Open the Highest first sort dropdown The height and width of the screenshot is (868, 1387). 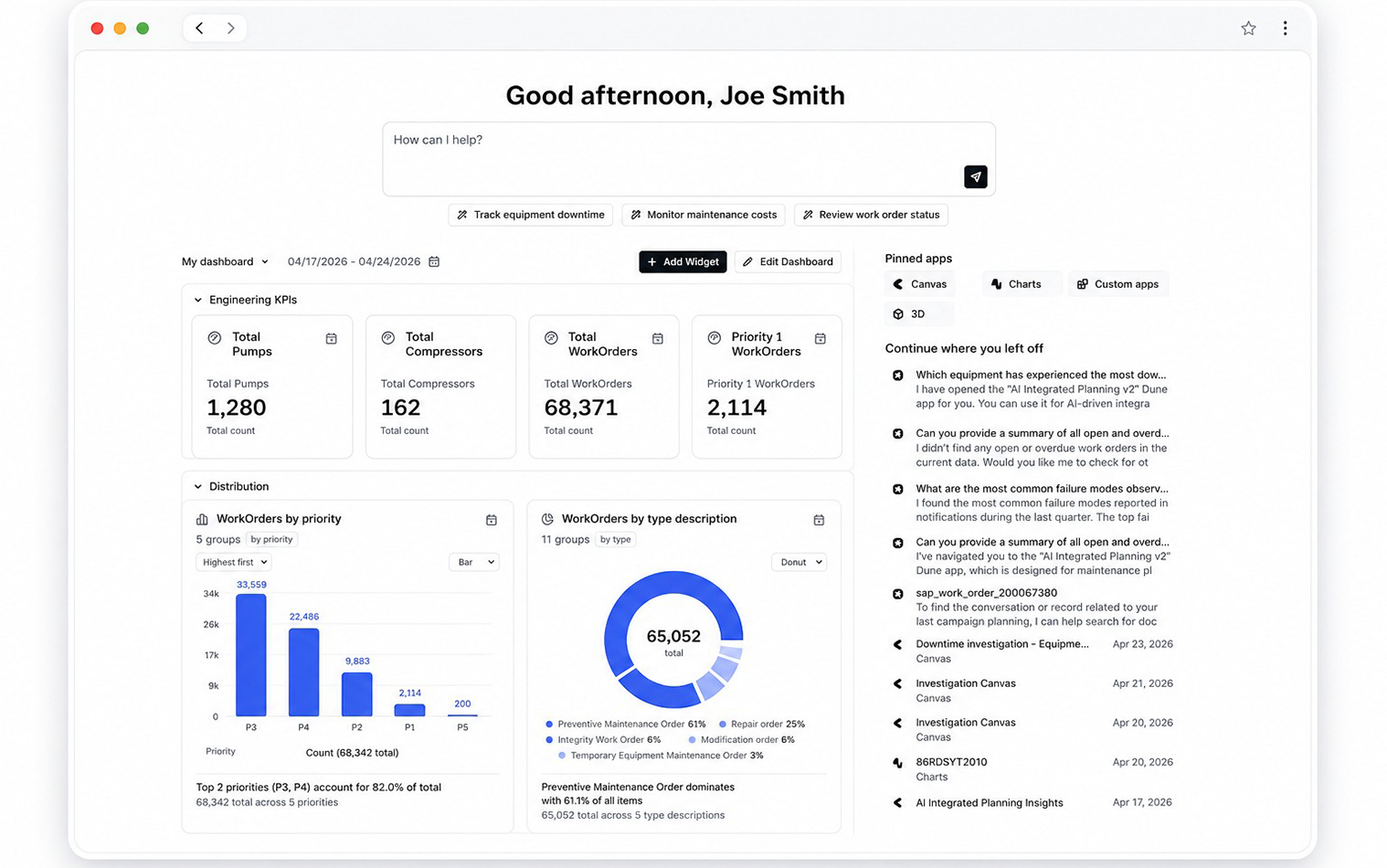(234, 562)
